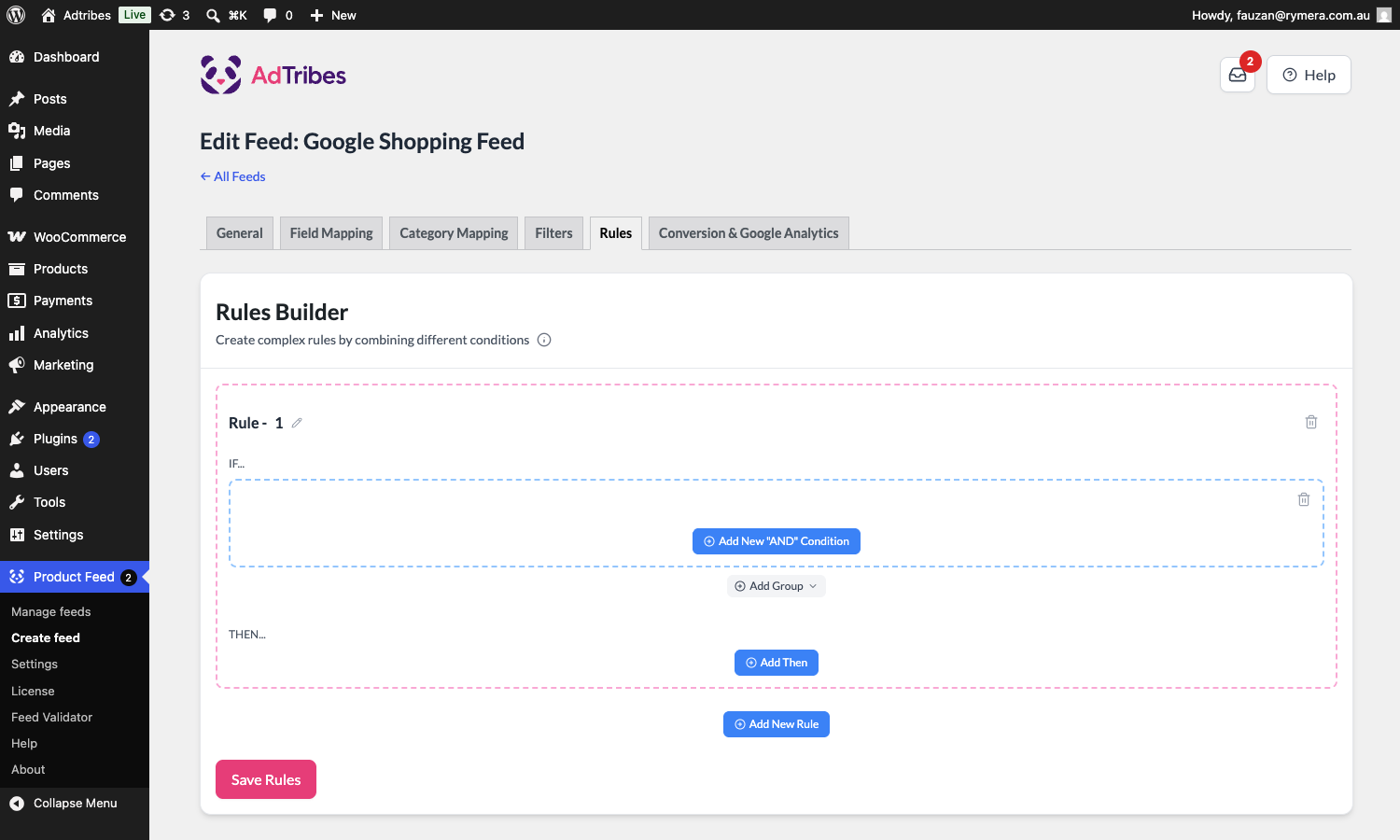Image resolution: width=1400 pixels, height=840 pixels.
Task: Open Settings under Product Feed submenu
Action: (x=35, y=665)
